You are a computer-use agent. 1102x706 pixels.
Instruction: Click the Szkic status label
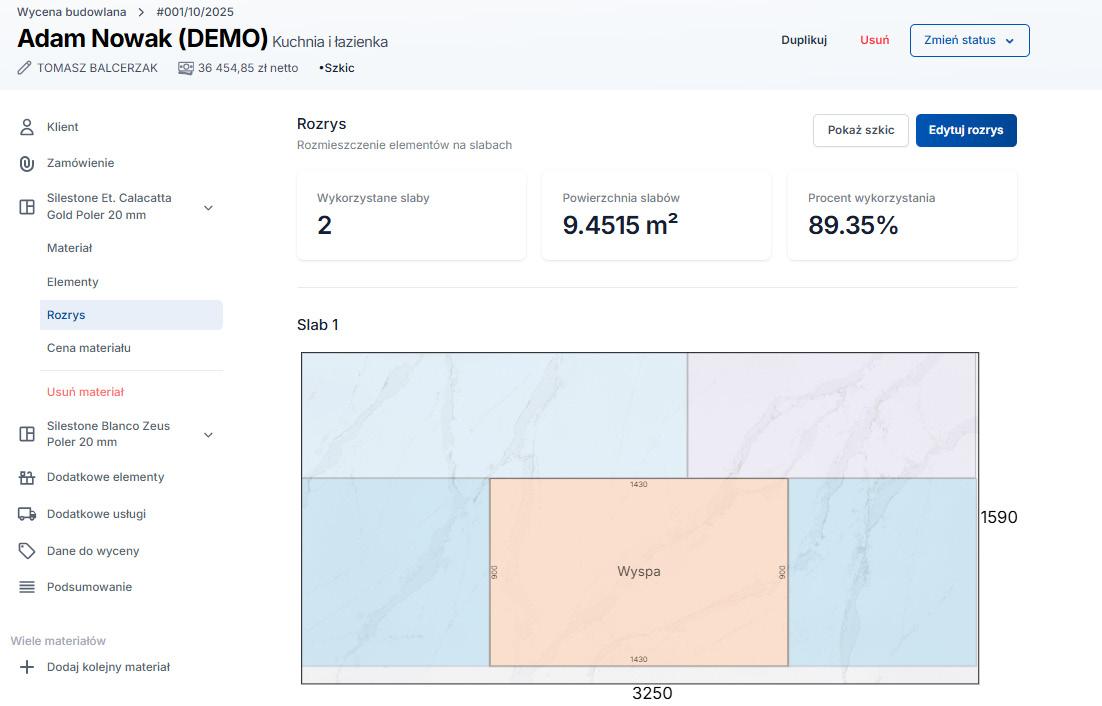[x=337, y=68]
